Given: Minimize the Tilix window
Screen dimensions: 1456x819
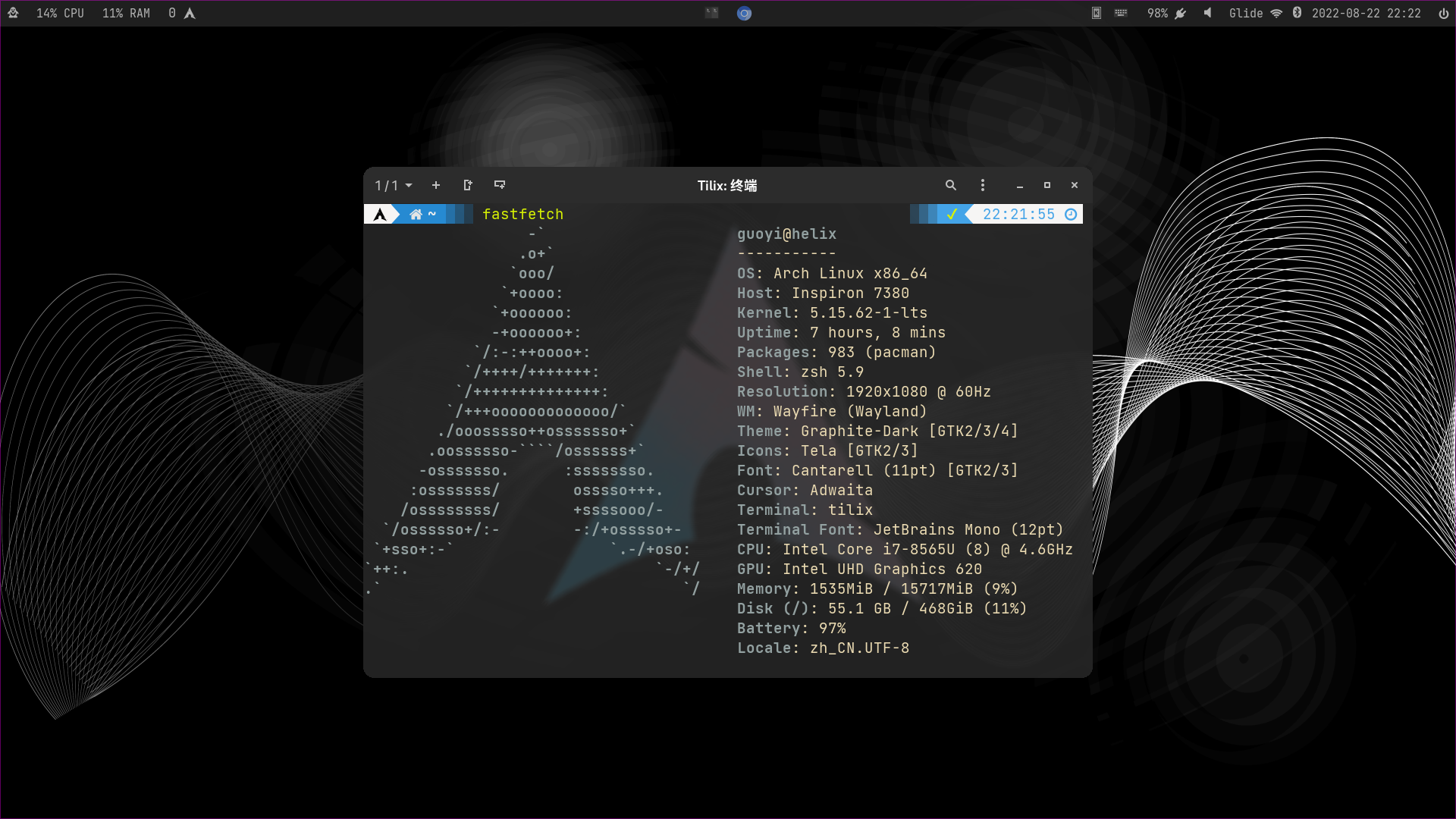Looking at the screenshot, I should pos(1020,186).
